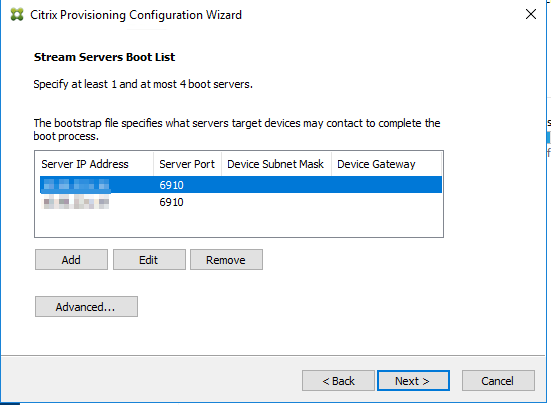Click the Device Gateway column header
The height and width of the screenshot is (405, 551).
pyautogui.click(x=386, y=164)
